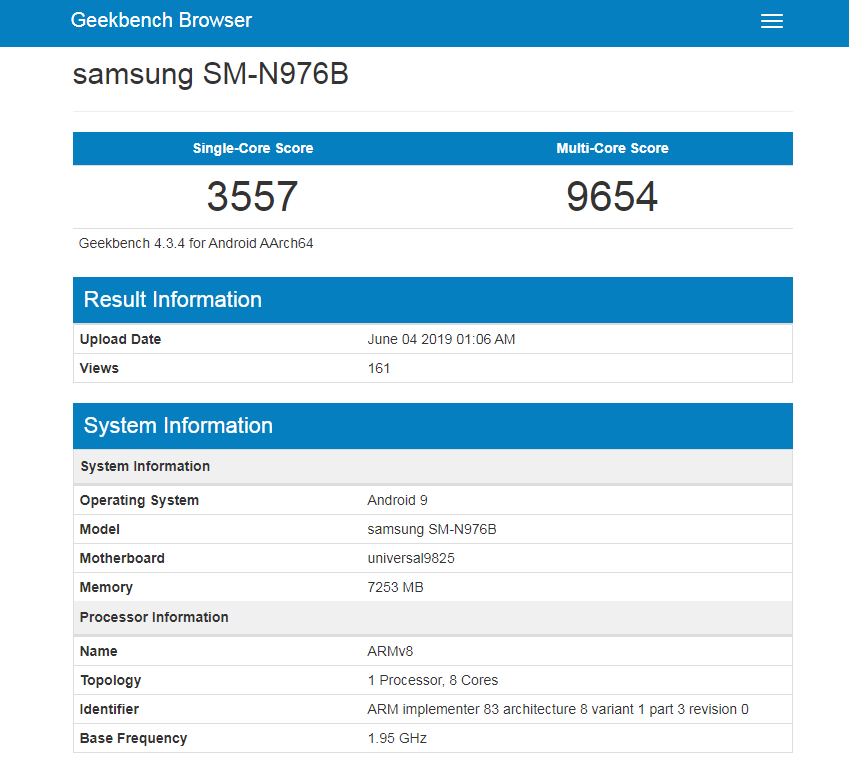The image size is (849, 765).
Task: Click the Upload Date label
Action: click(120, 339)
